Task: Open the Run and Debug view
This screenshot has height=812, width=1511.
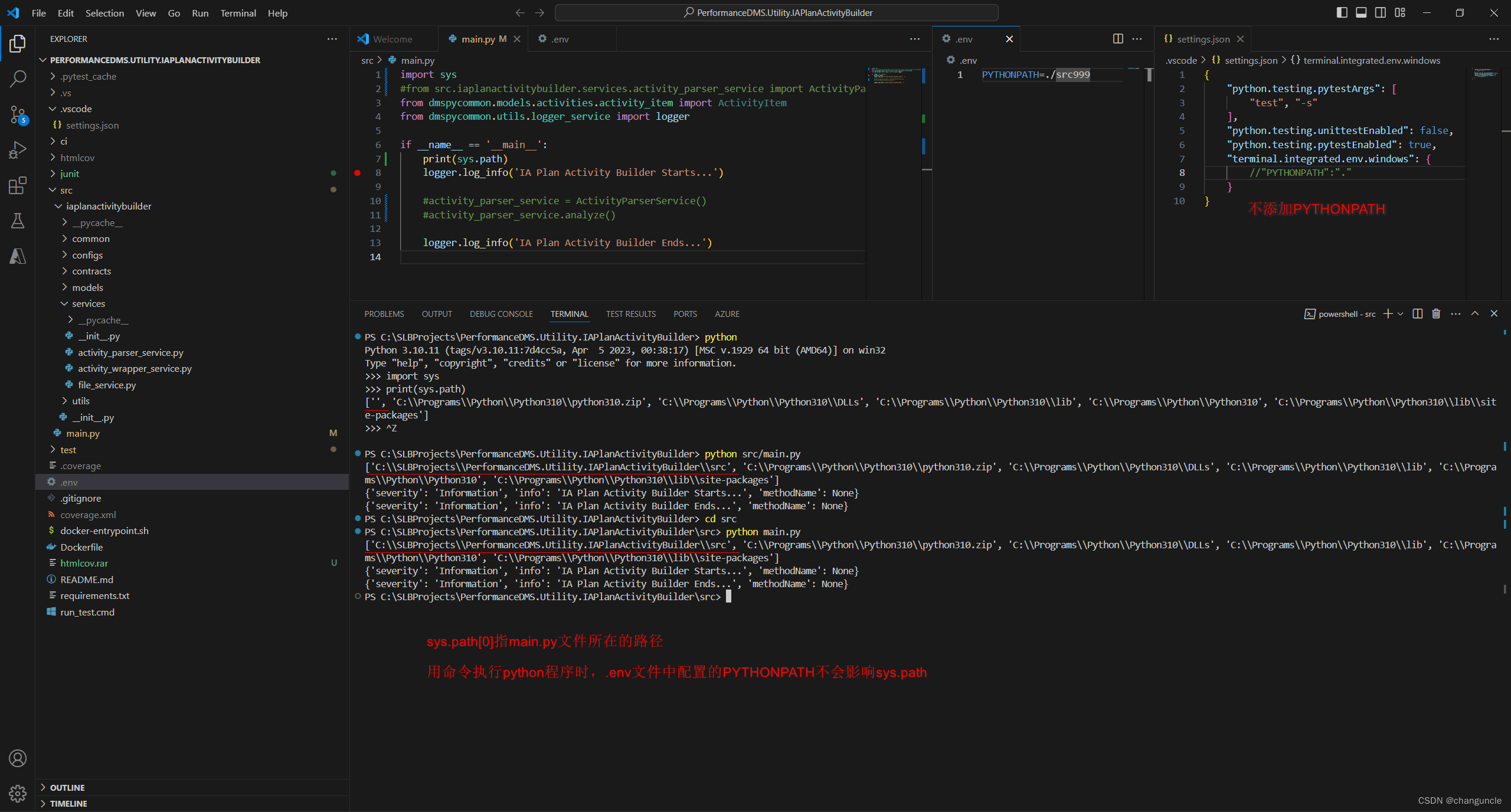Action: (18, 150)
